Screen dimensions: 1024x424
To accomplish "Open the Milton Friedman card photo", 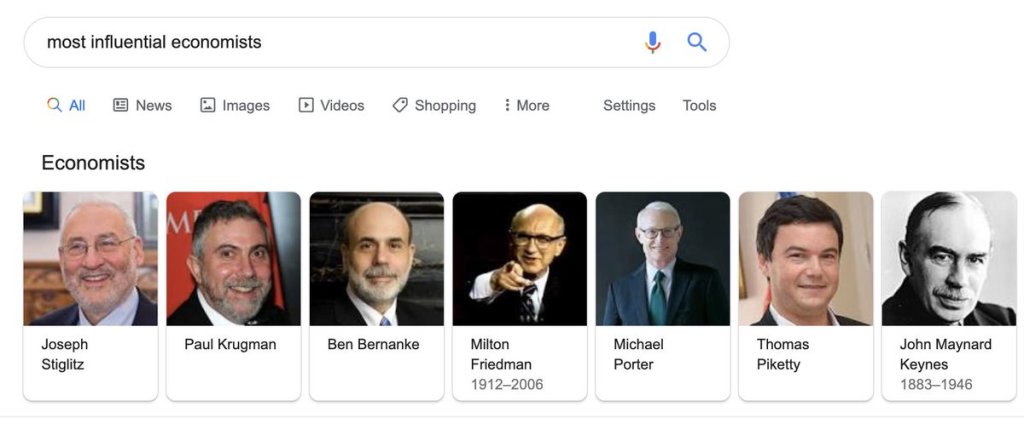I will [519, 258].
